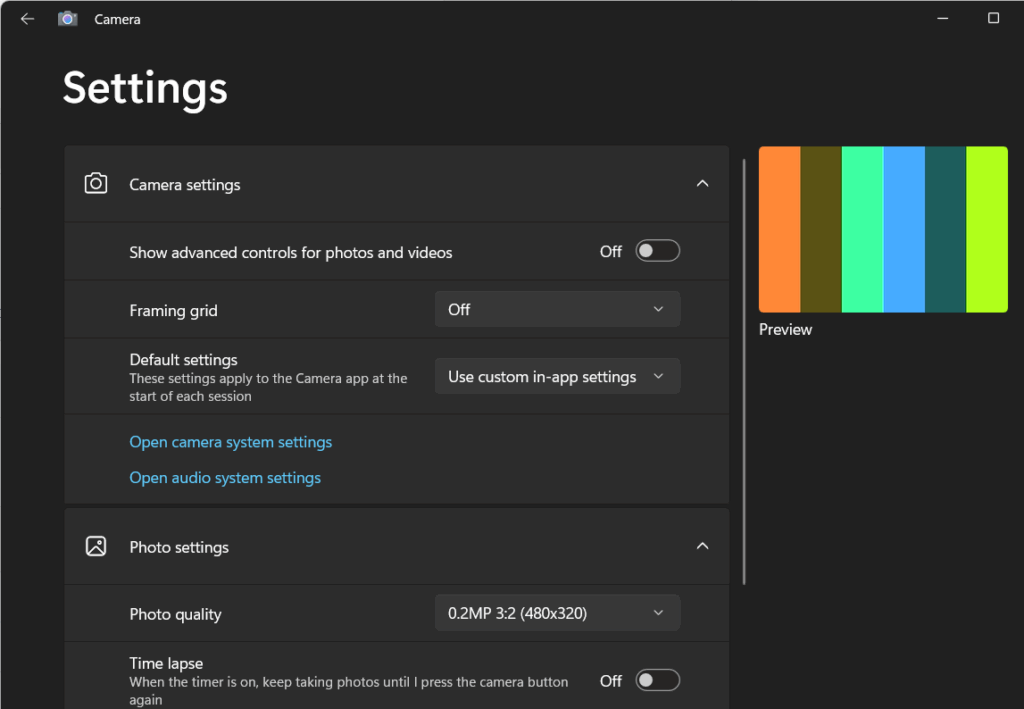Collapse Photo settings section using chevron
The image size is (1024, 709).
point(702,547)
